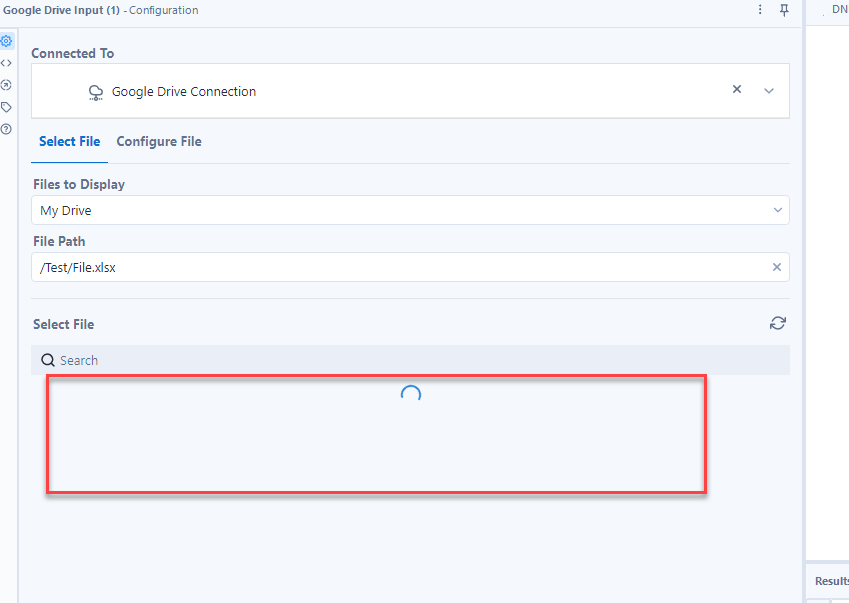This screenshot has height=603, width=849.
Task: Open the help icon in sidebar
Action: [x=7, y=129]
